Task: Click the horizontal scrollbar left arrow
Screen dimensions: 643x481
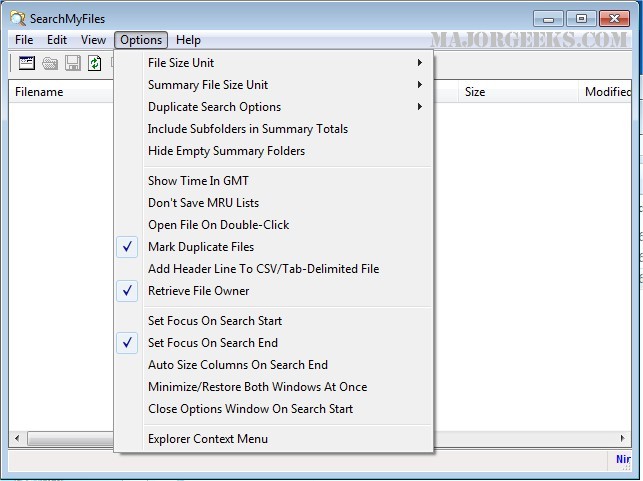Action: [x=17, y=438]
